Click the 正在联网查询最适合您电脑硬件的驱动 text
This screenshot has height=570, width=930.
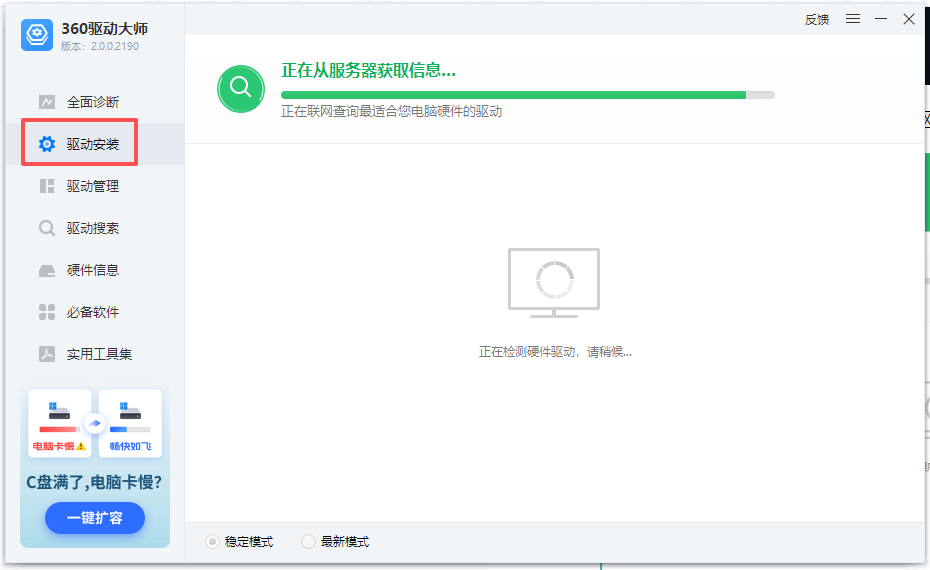pos(391,112)
